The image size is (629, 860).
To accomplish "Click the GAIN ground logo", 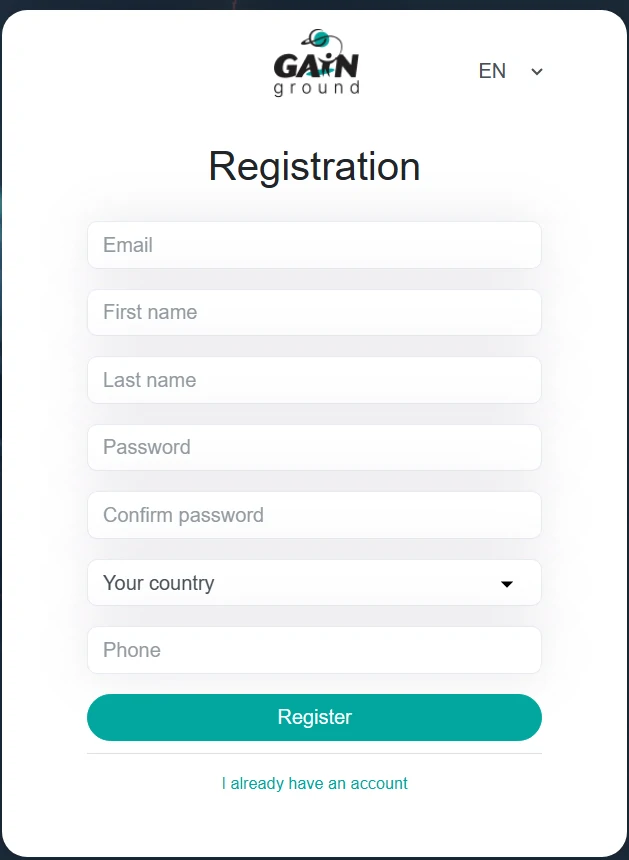I will click(x=316, y=66).
